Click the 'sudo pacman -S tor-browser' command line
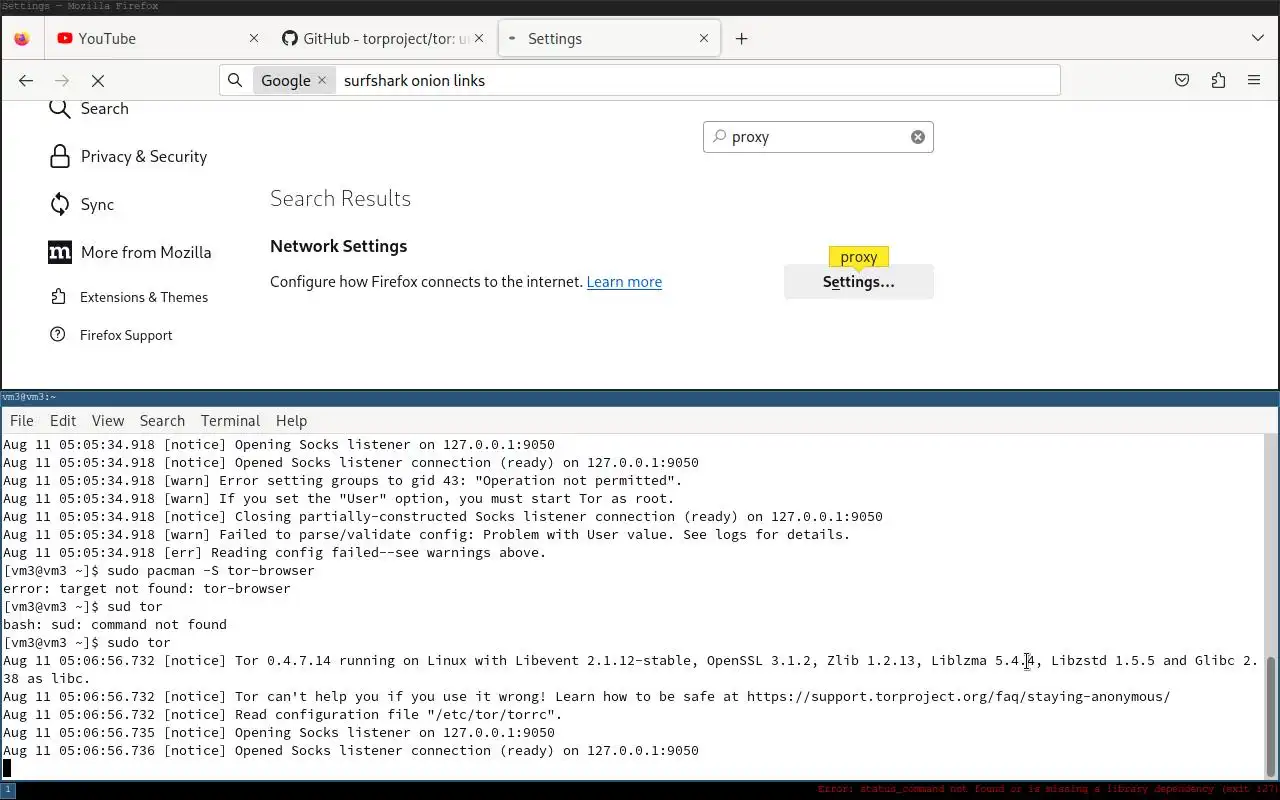This screenshot has width=1280, height=800. click(x=159, y=570)
